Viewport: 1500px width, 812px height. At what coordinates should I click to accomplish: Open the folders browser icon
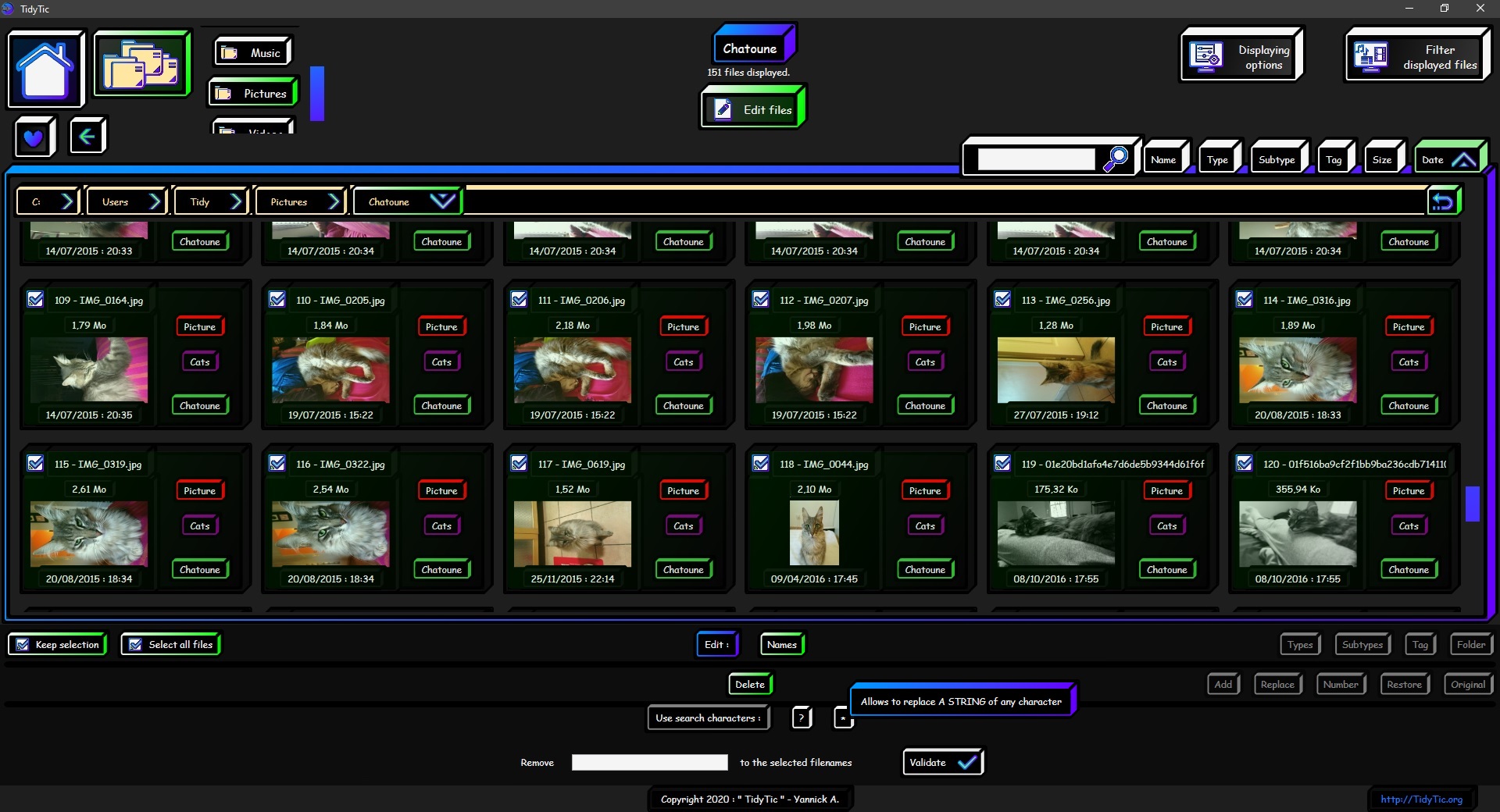coord(141,64)
